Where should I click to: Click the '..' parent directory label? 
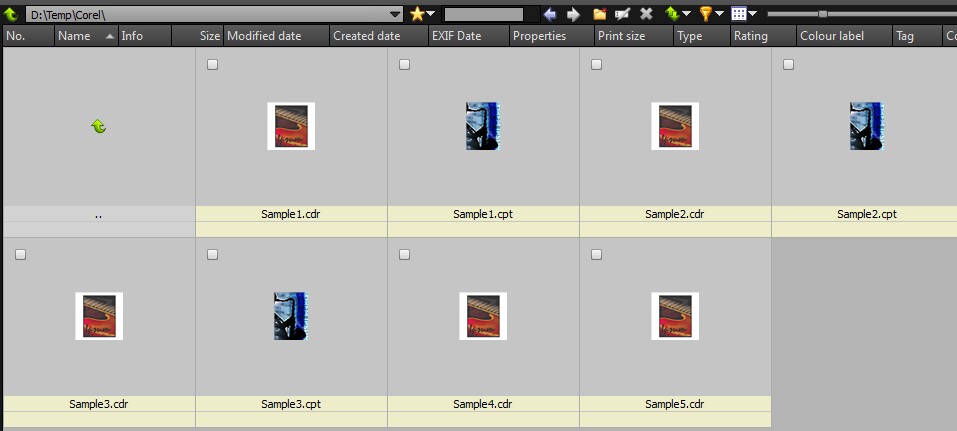[x=99, y=215]
